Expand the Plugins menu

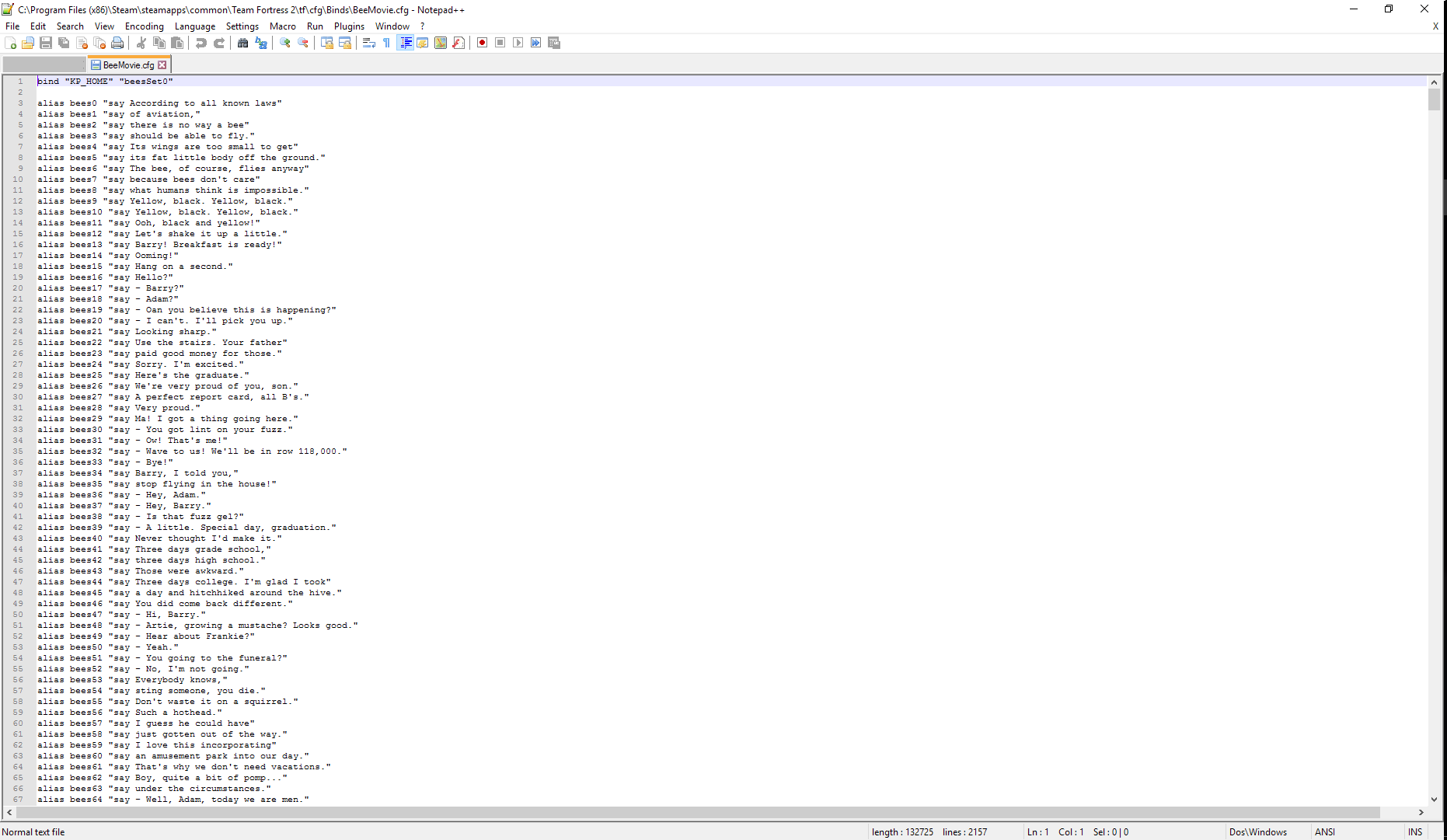click(349, 26)
